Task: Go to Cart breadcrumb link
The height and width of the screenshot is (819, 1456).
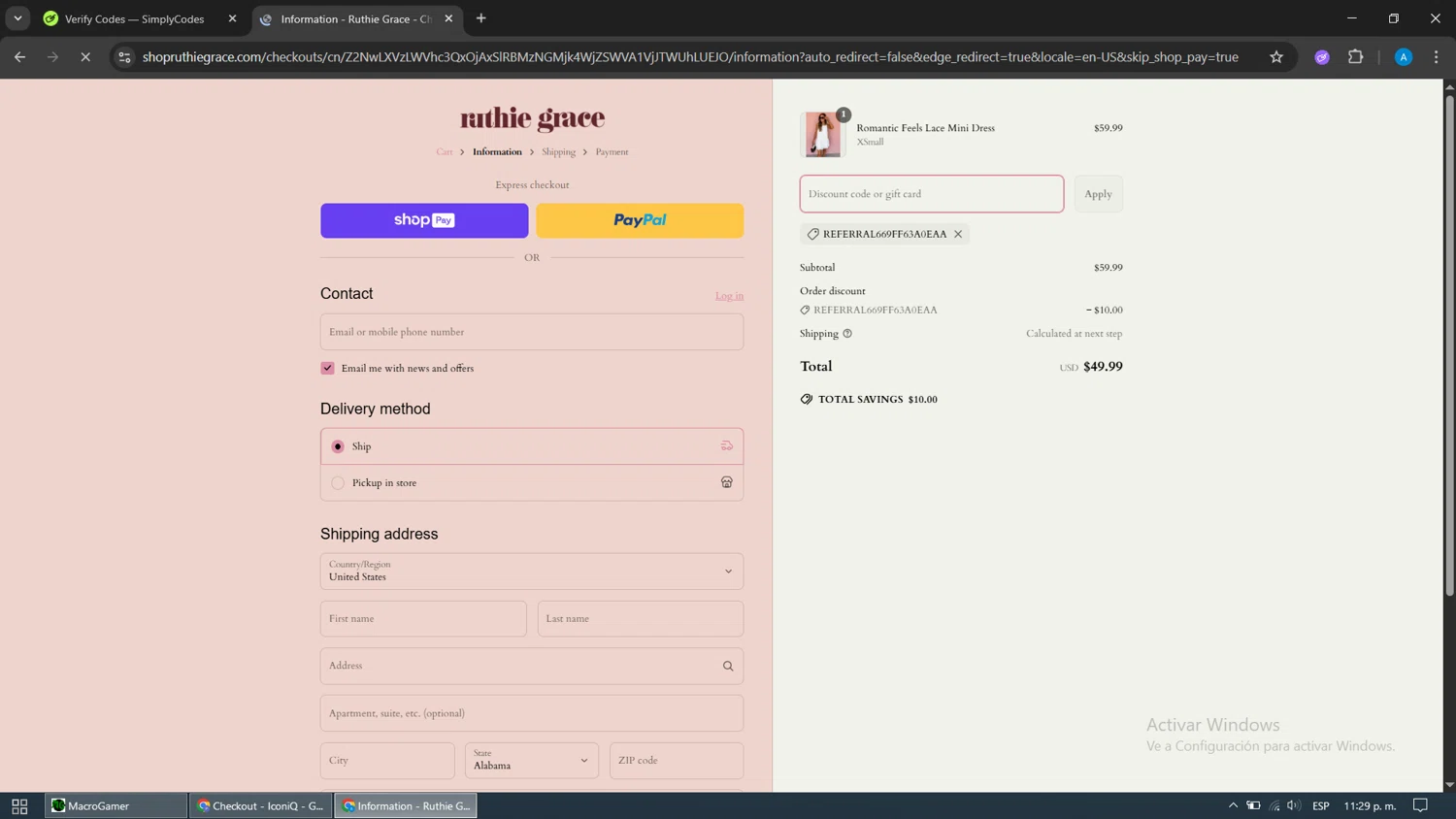Action: point(445,152)
